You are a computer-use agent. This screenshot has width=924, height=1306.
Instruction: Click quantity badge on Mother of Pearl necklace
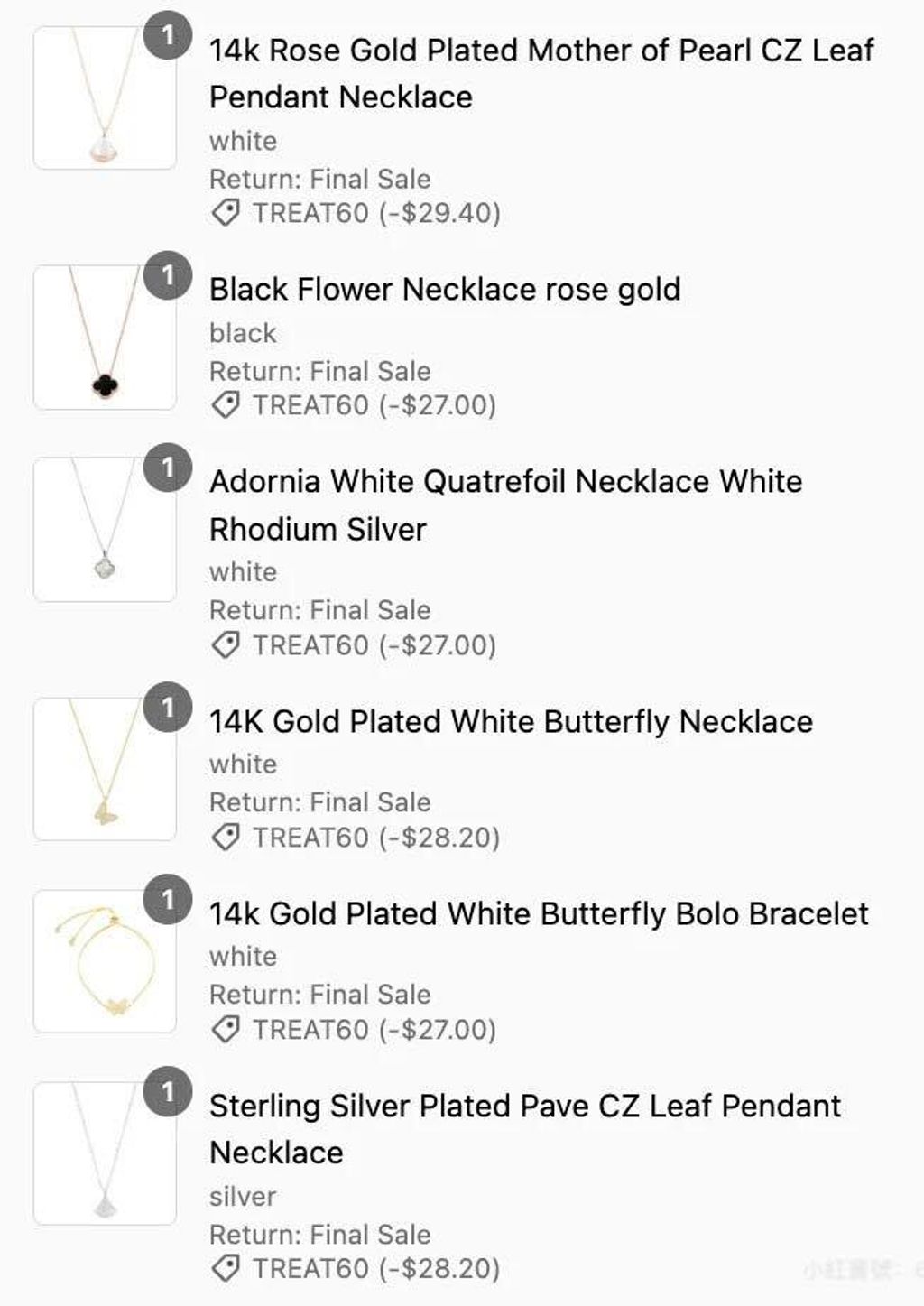coord(168,36)
